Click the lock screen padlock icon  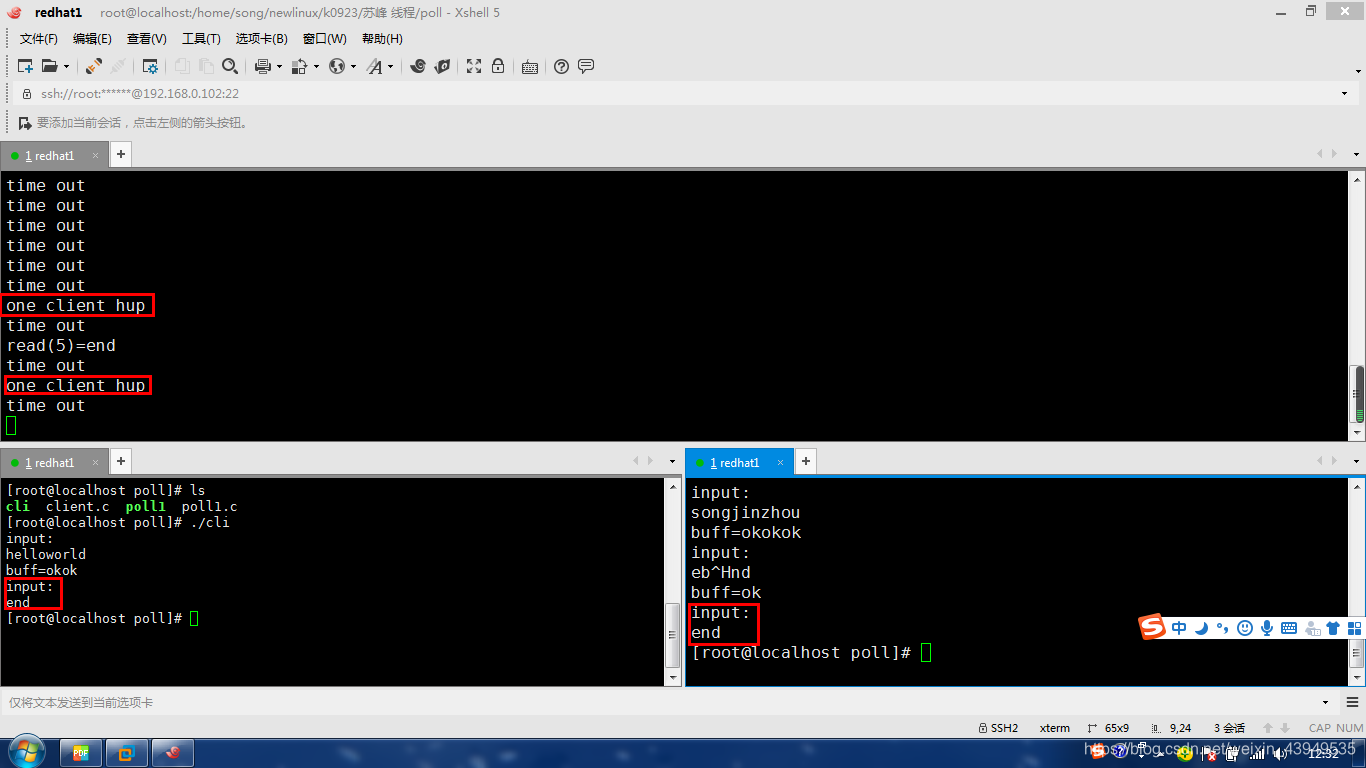pos(498,66)
